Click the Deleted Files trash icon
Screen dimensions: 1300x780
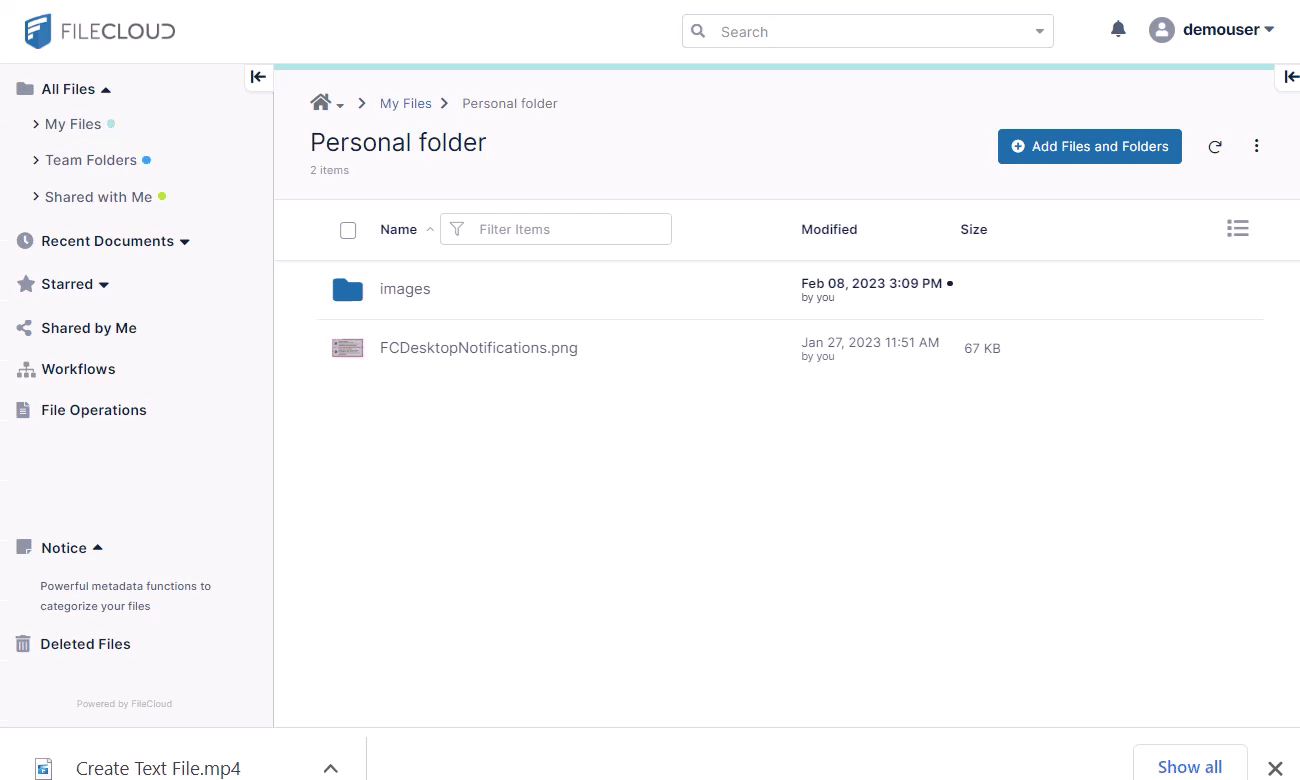tap(23, 644)
